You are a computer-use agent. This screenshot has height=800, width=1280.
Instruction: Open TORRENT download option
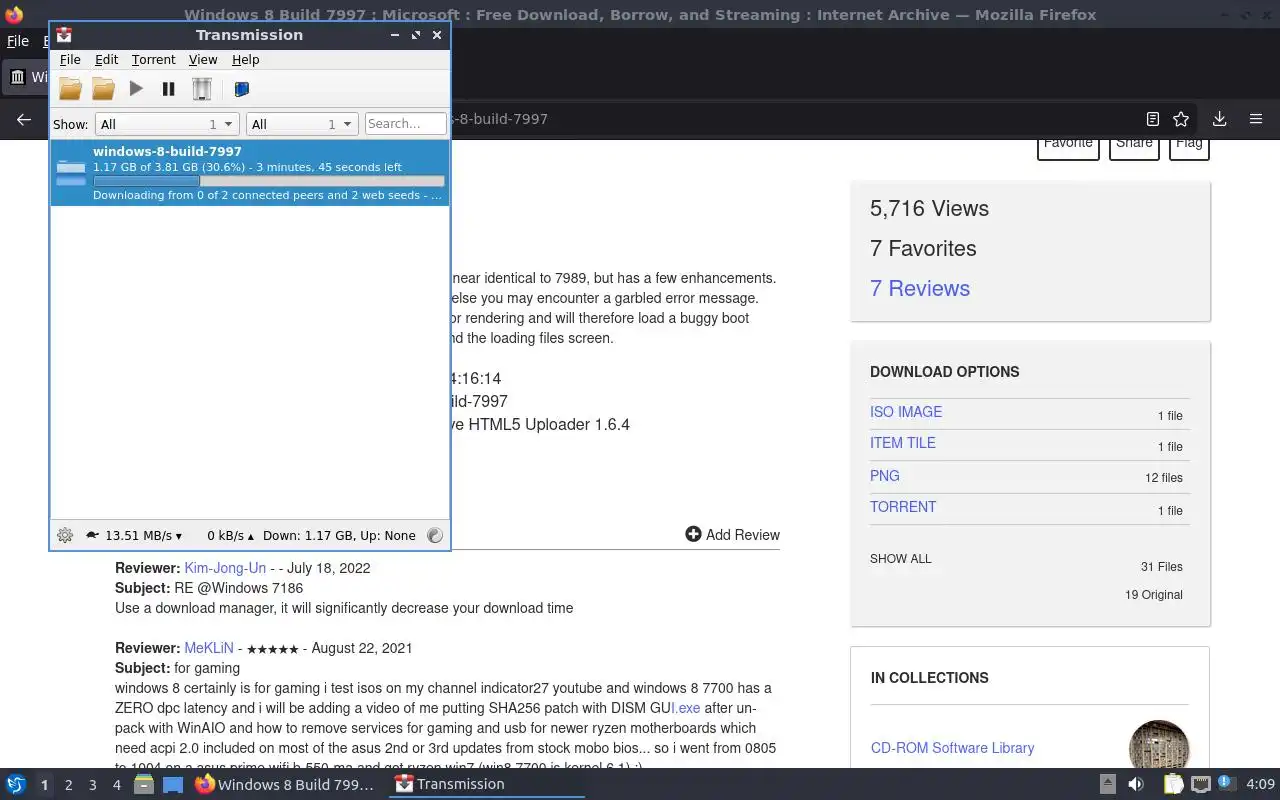[903, 507]
